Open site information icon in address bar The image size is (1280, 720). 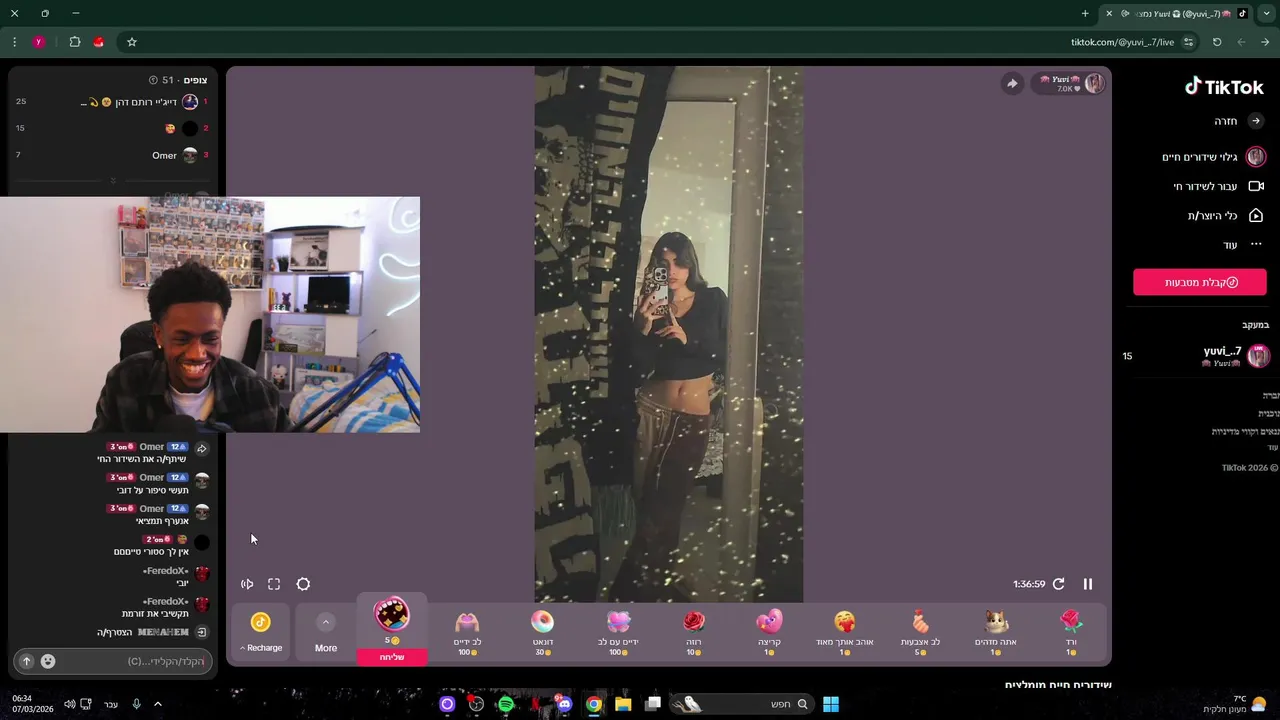(1188, 42)
